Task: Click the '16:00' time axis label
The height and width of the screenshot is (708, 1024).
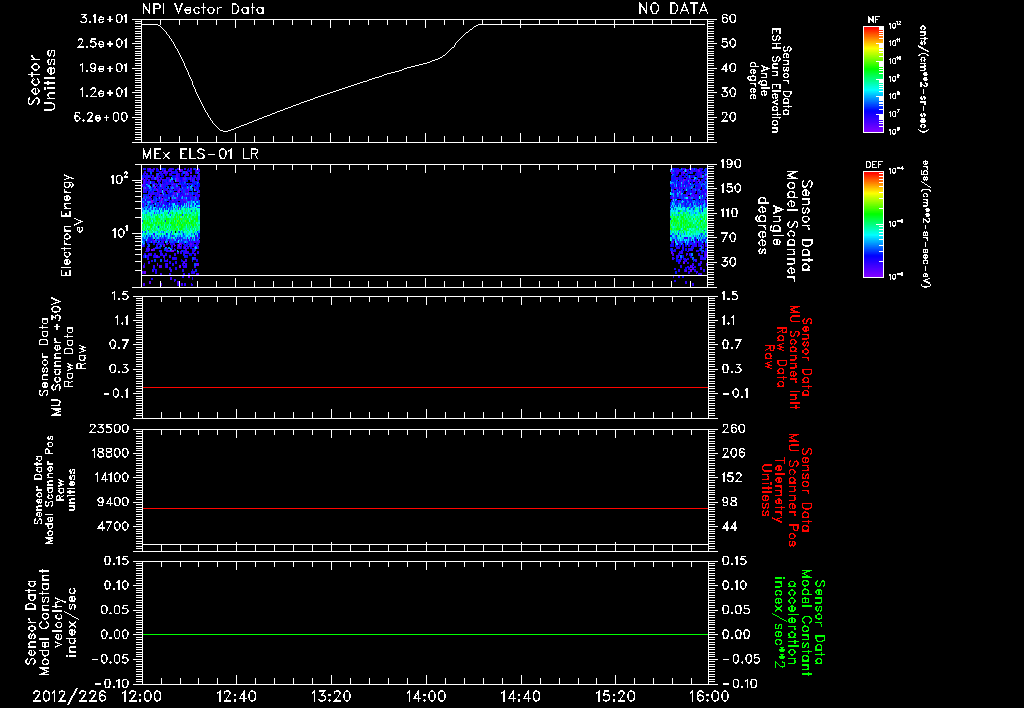Action: click(x=710, y=696)
